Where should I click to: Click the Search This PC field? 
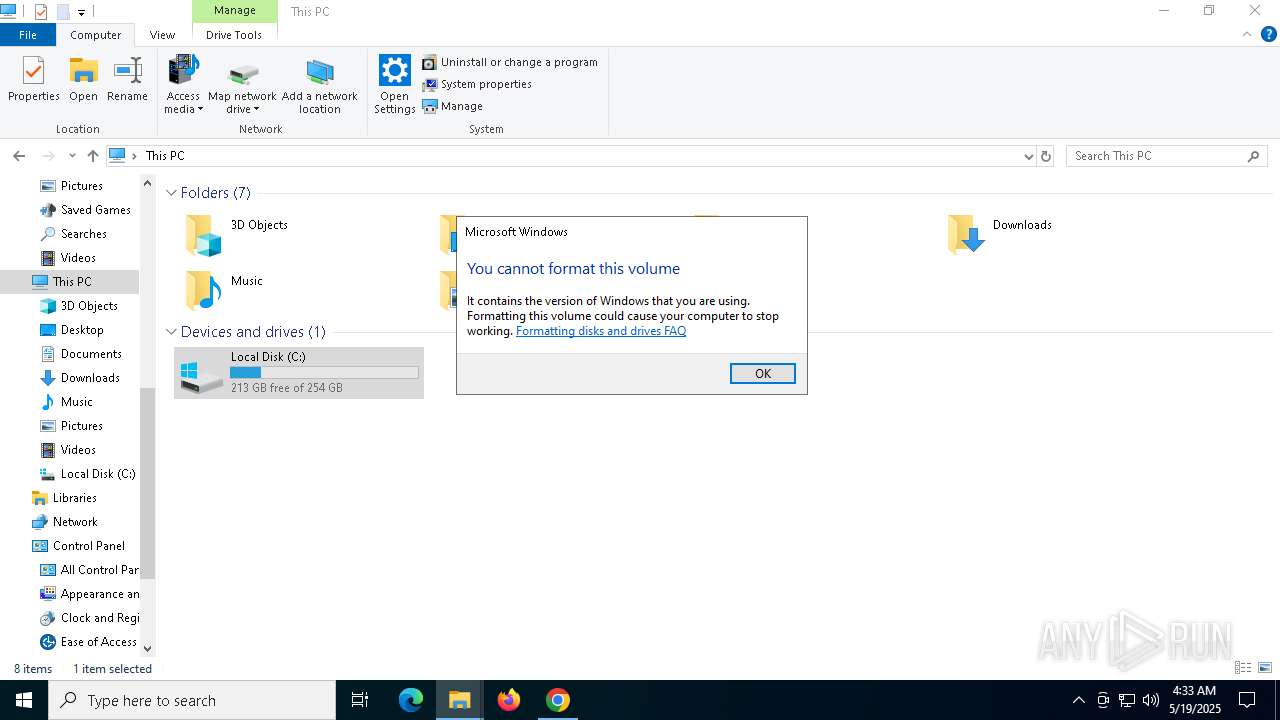pyautogui.click(x=1166, y=156)
